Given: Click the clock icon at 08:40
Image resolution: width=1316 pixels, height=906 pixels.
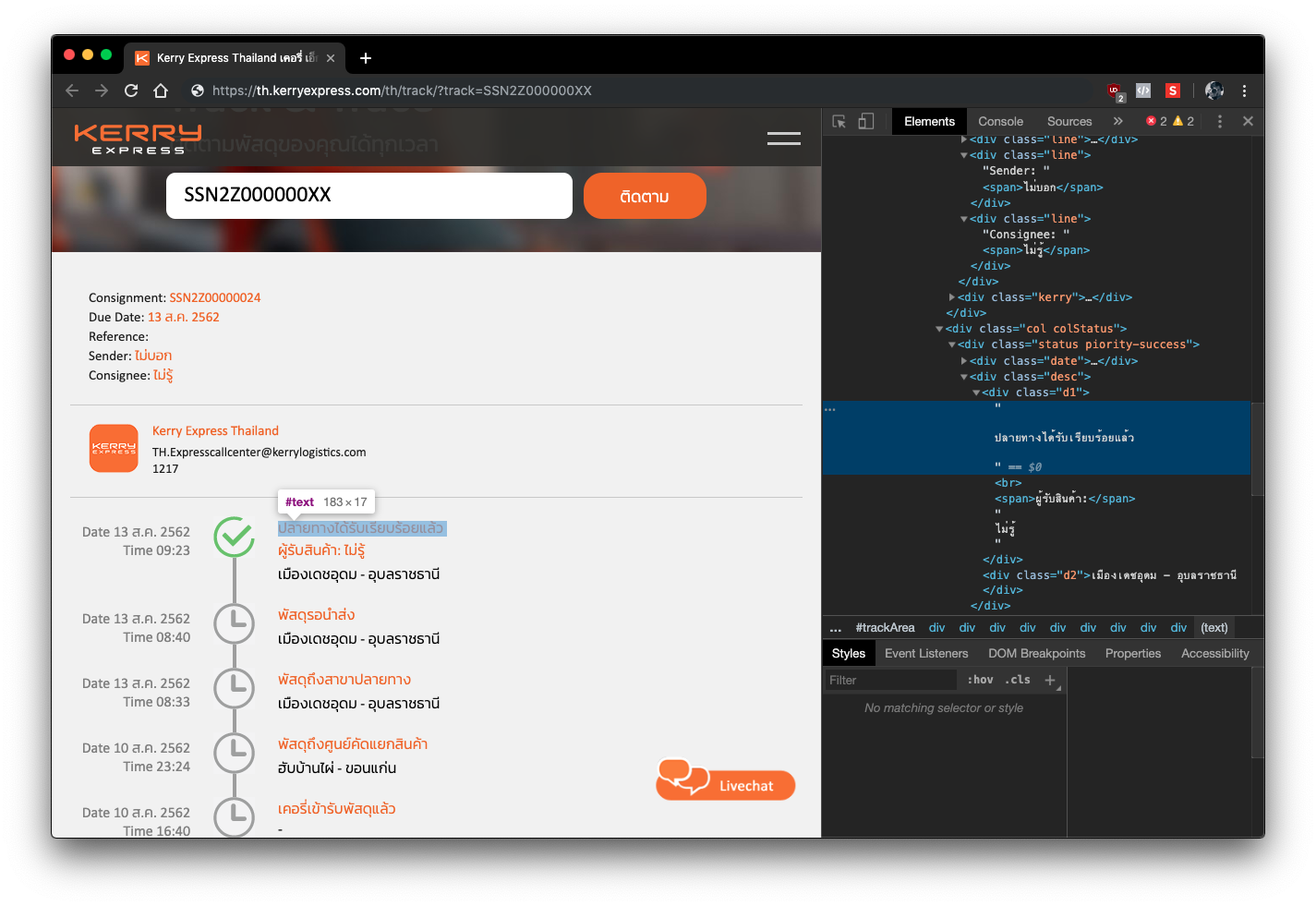Looking at the screenshot, I should 235,623.
